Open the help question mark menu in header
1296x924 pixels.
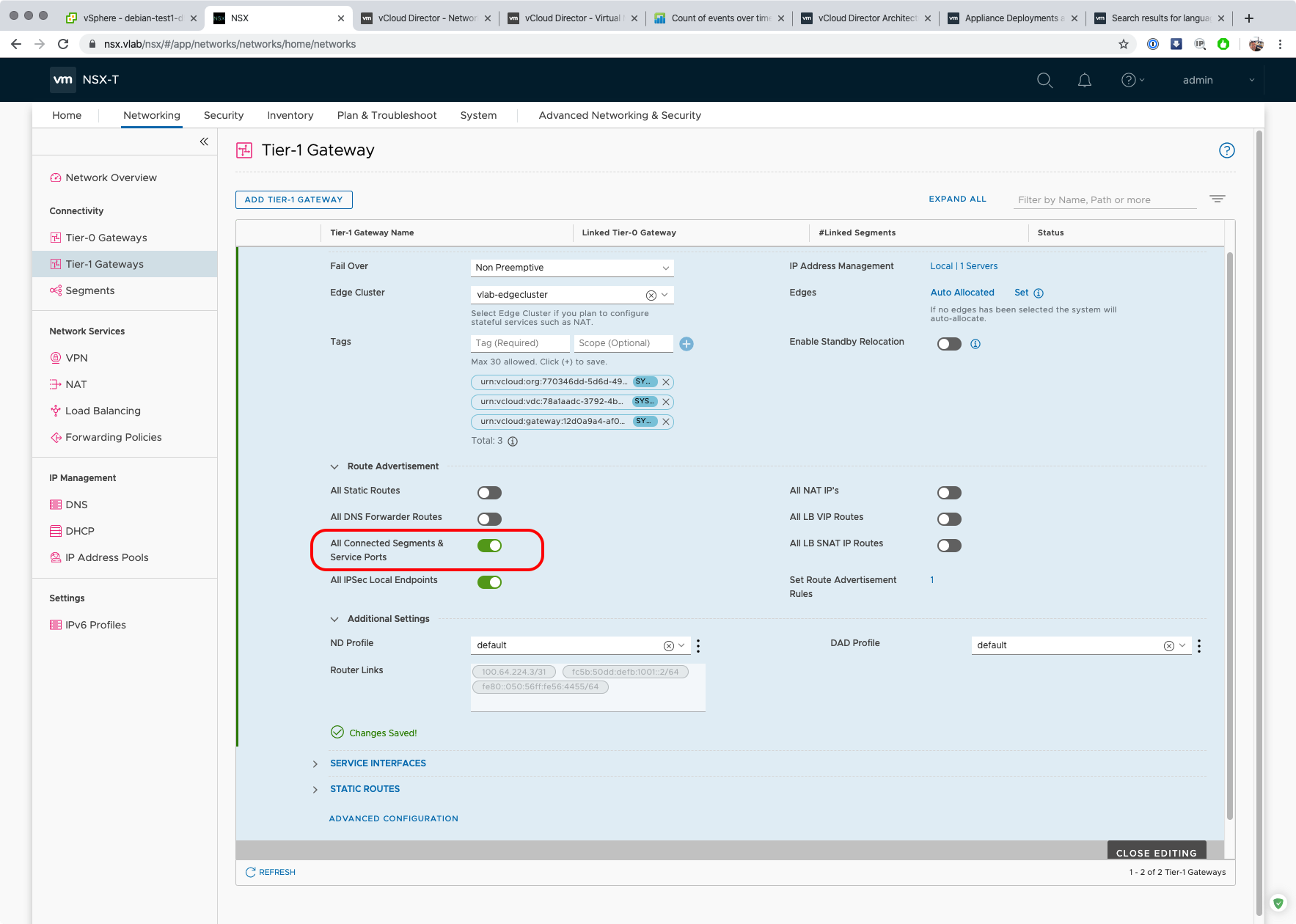pyautogui.click(x=1132, y=80)
